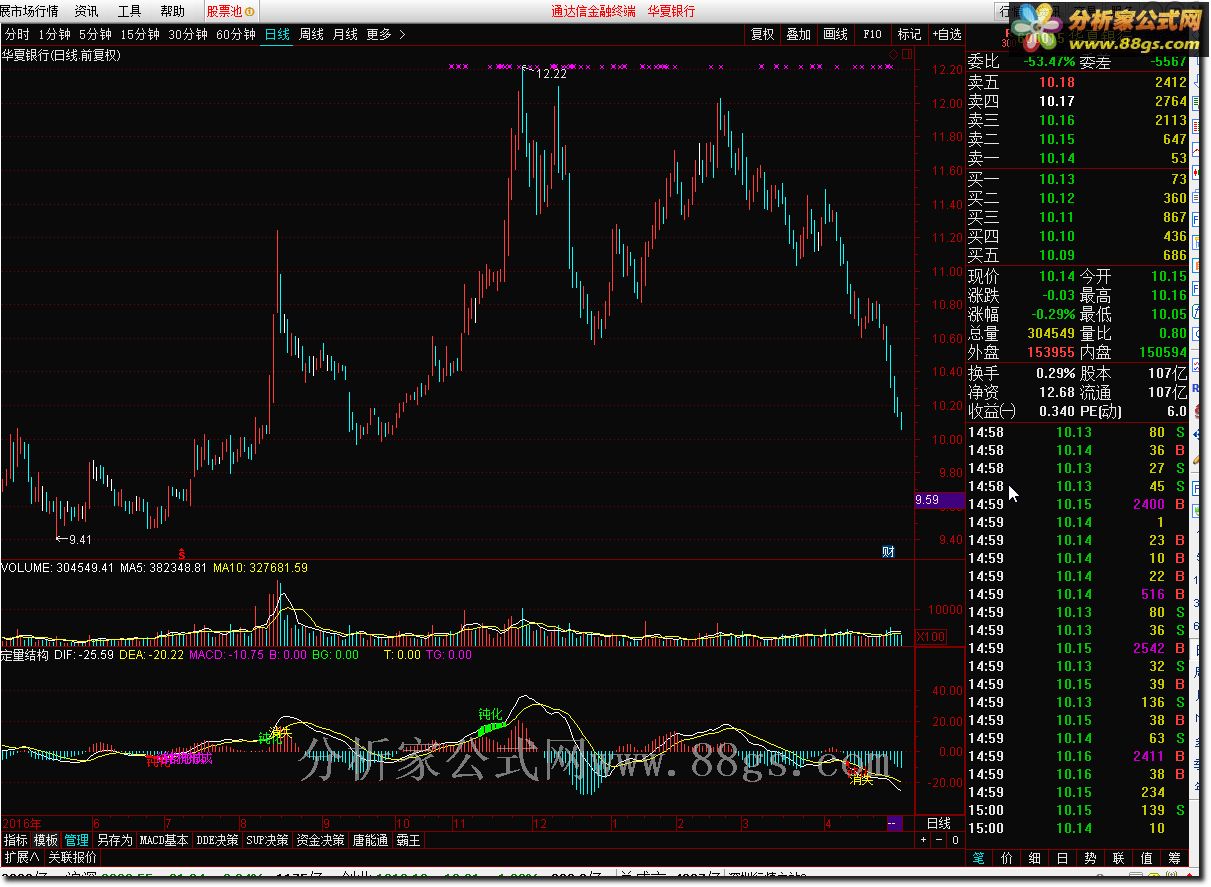The height and width of the screenshot is (887, 1211).
Task: Switch to 月线 monthly chart
Action: click(345, 34)
